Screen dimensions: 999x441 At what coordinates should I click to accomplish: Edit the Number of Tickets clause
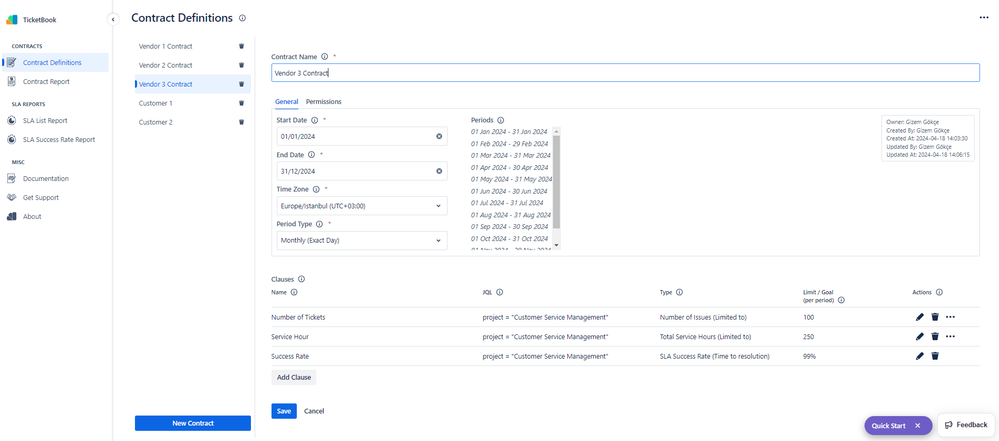point(919,317)
